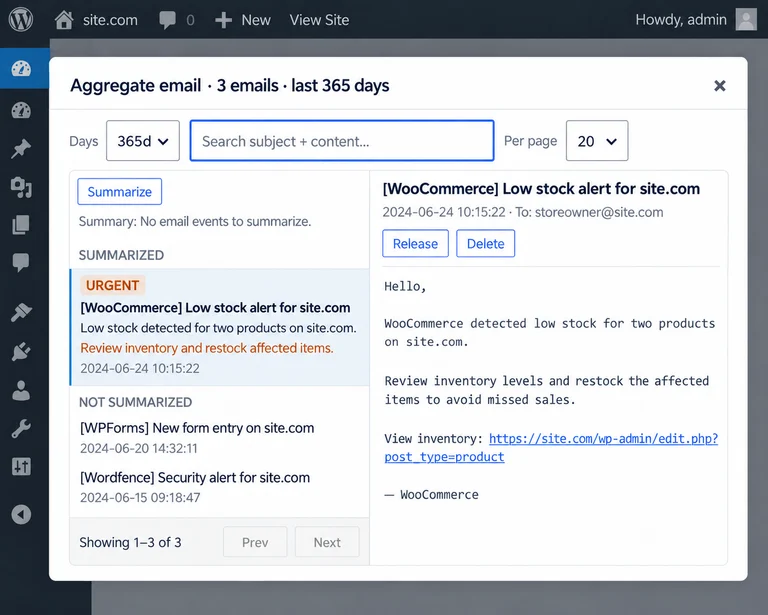
Task: Focus the Search subject + content field
Action: [x=342, y=141]
